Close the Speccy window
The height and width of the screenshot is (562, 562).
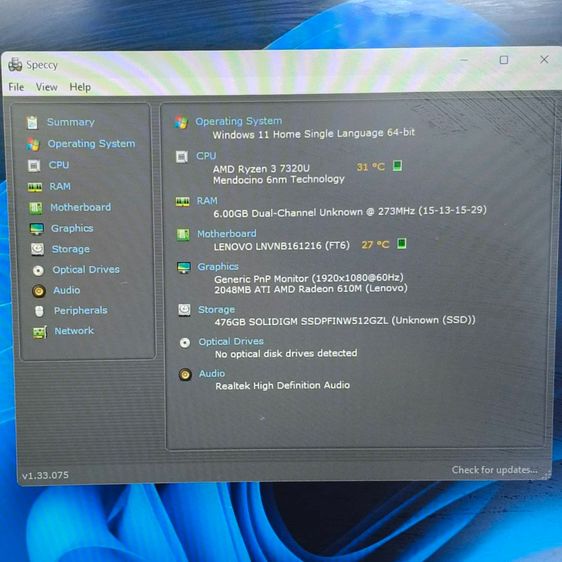(544, 59)
